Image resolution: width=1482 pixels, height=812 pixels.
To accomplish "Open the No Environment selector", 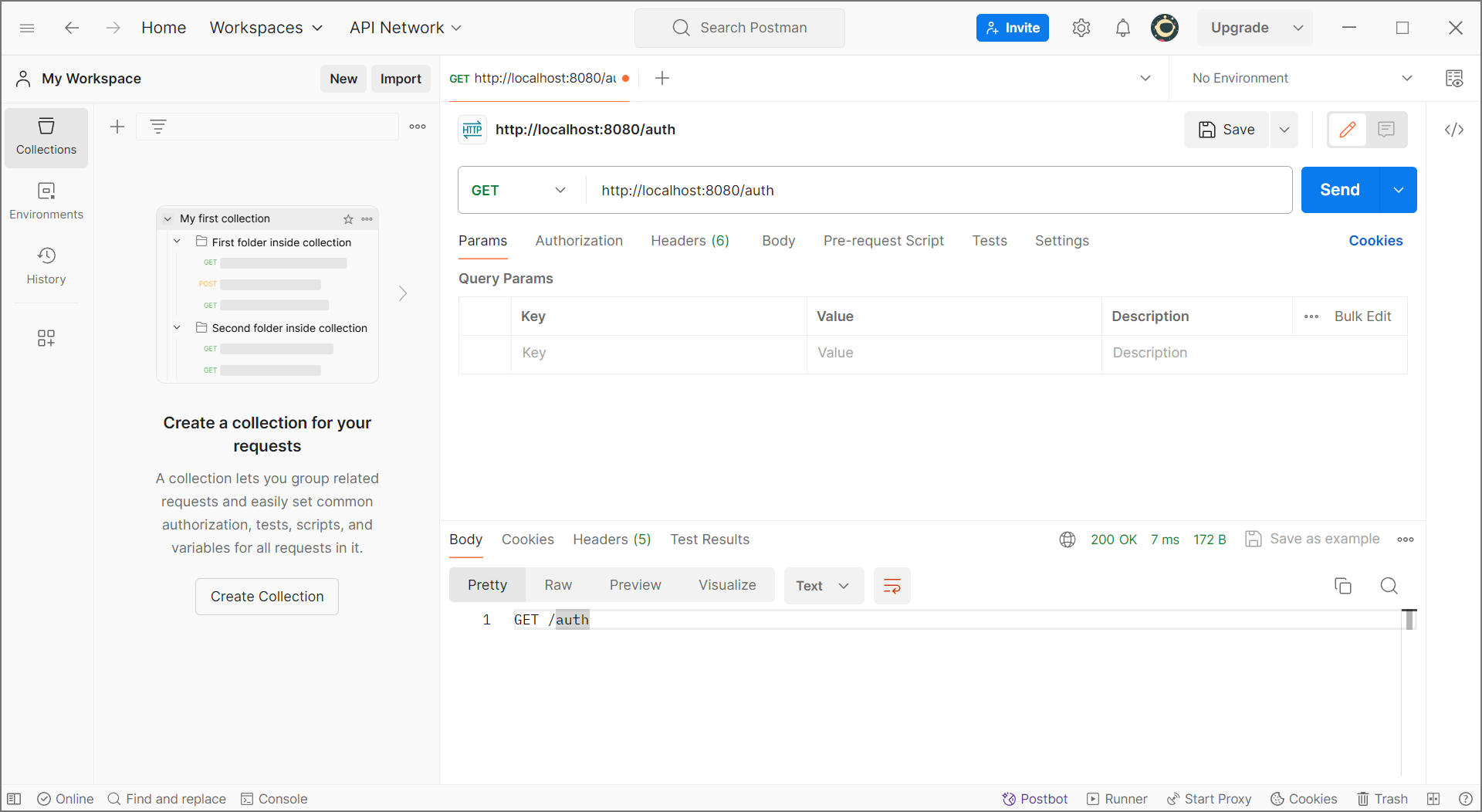I will 1302,78.
